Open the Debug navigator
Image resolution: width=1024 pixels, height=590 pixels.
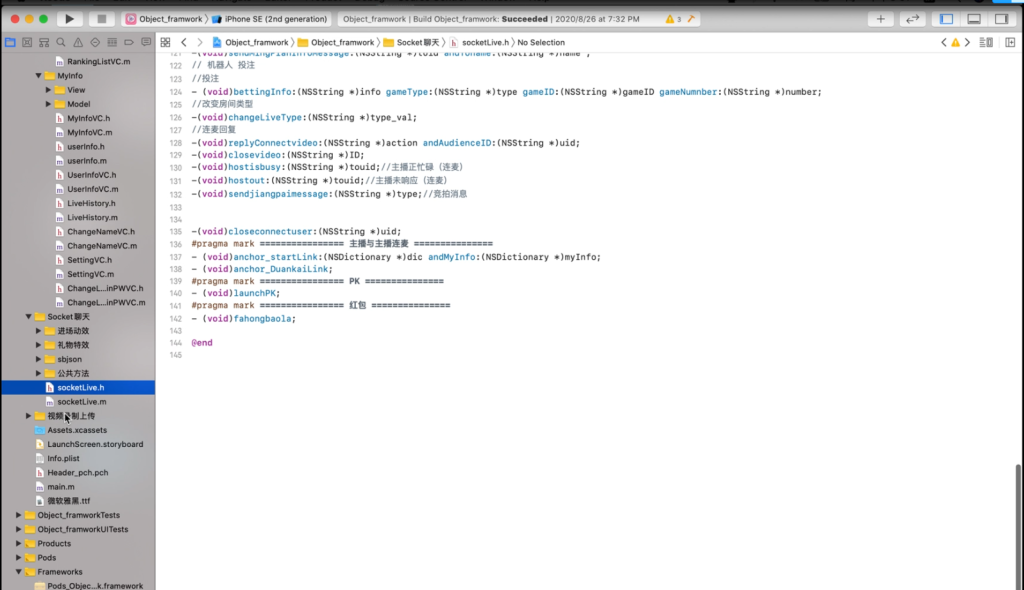[x=112, y=42]
